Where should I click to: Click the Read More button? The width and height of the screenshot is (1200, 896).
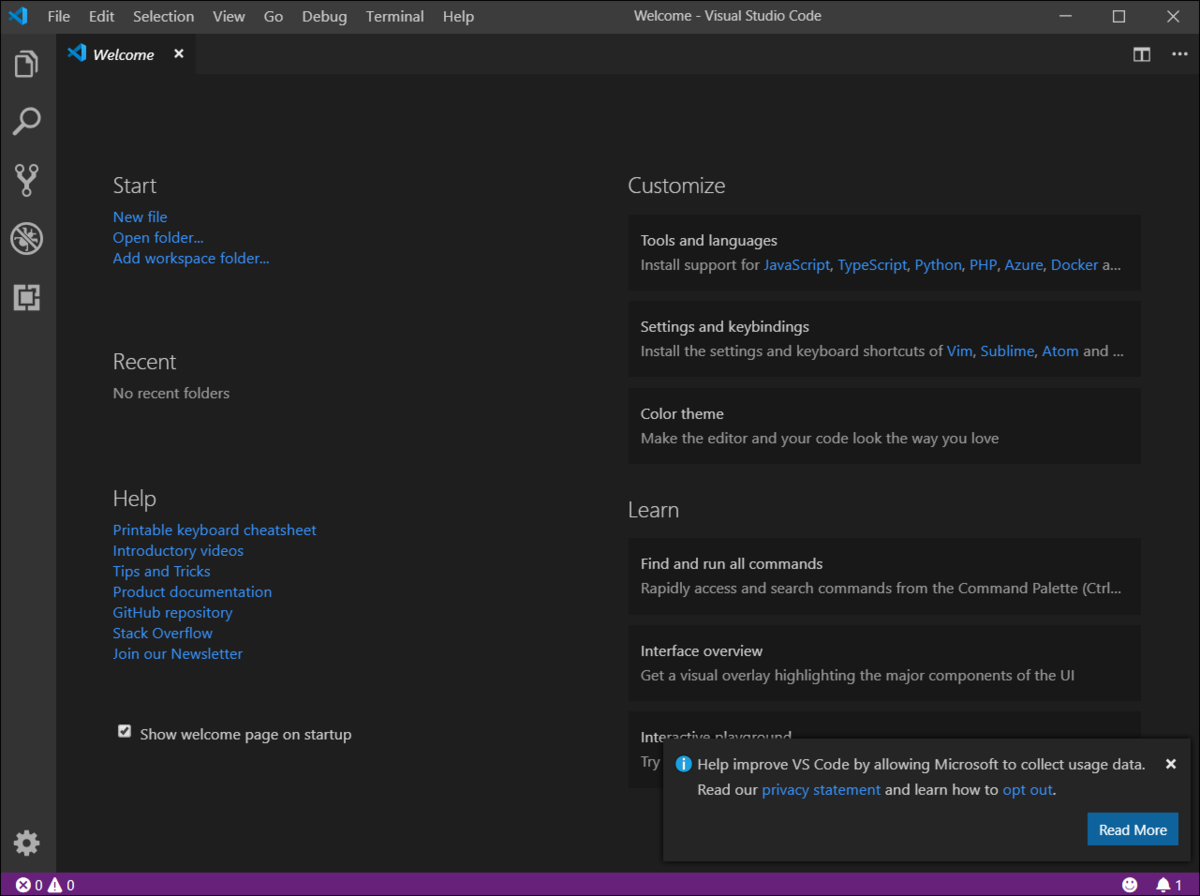coord(1133,830)
